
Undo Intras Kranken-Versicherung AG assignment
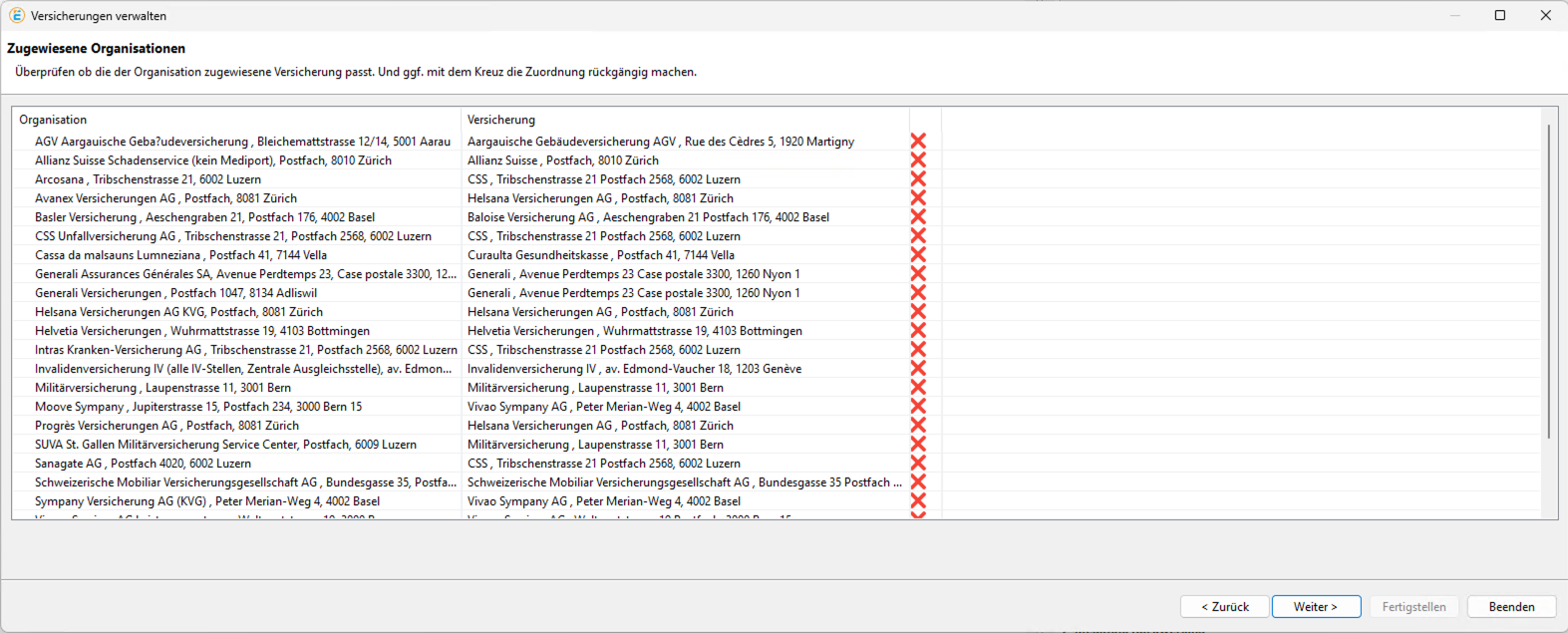click(x=918, y=350)
